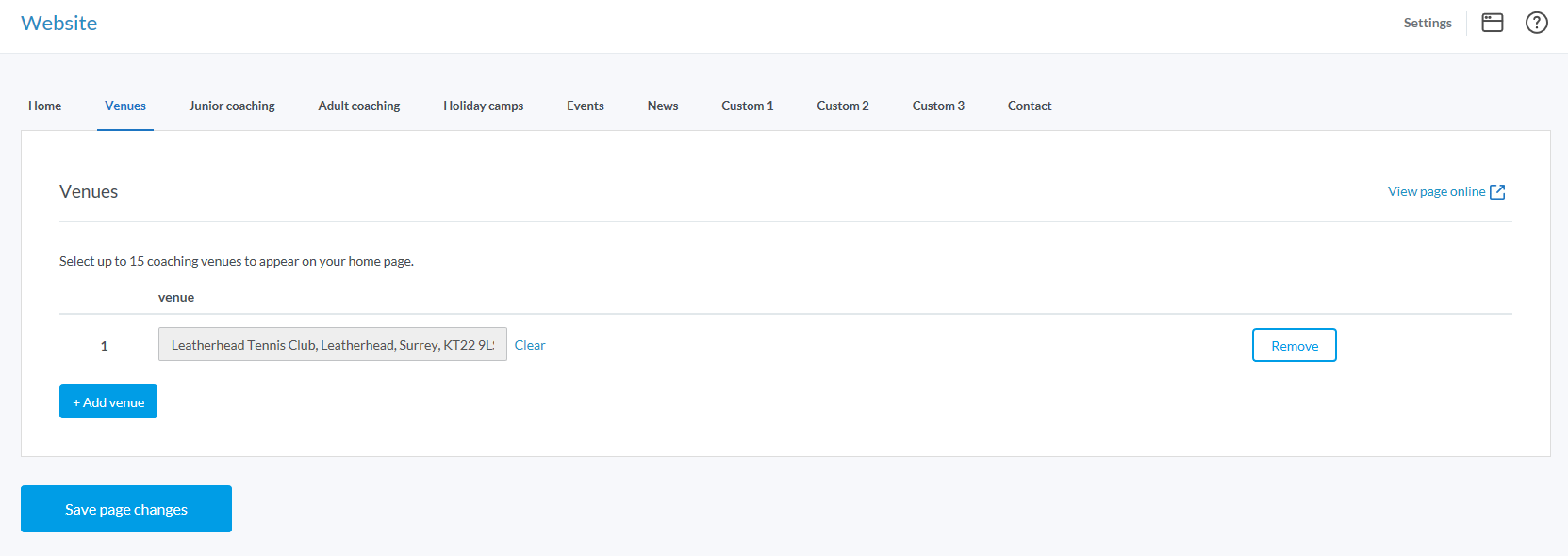Switch to the Home tab
This screenshot has width=1568, height=556.
pyautogui.click(x=44, y=106)
